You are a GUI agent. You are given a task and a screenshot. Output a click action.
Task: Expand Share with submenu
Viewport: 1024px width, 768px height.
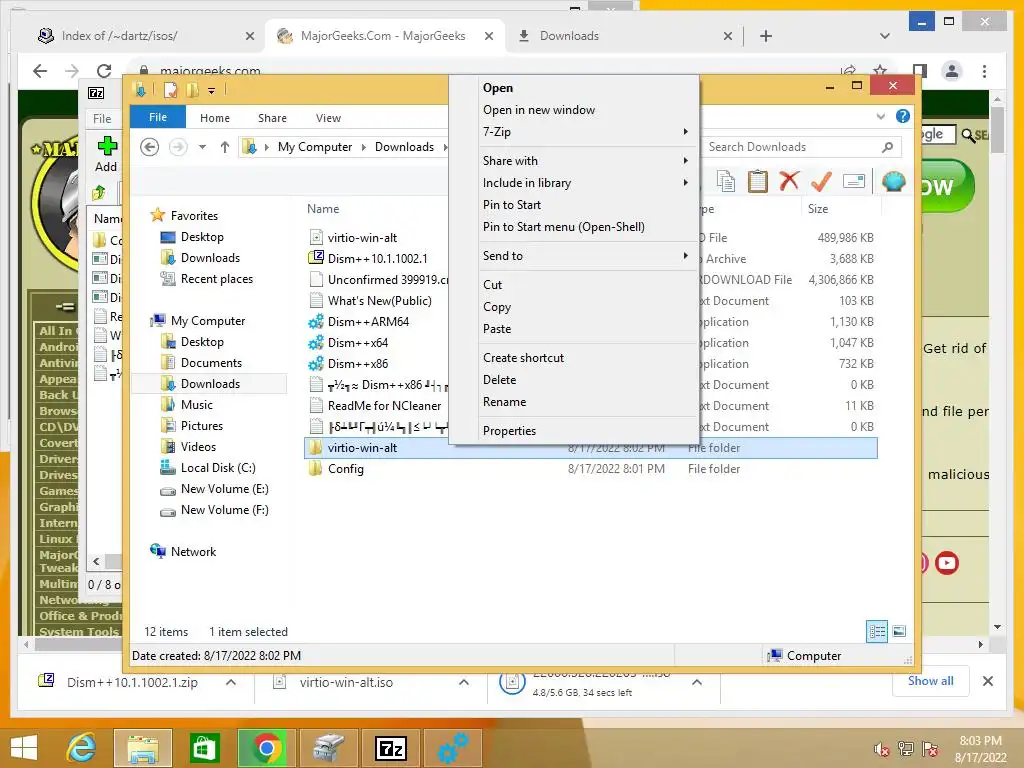(685, 161)
